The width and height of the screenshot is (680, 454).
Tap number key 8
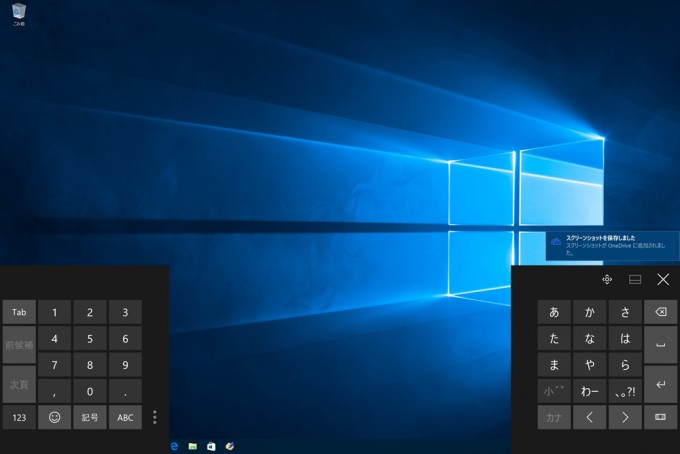[90, 365]
